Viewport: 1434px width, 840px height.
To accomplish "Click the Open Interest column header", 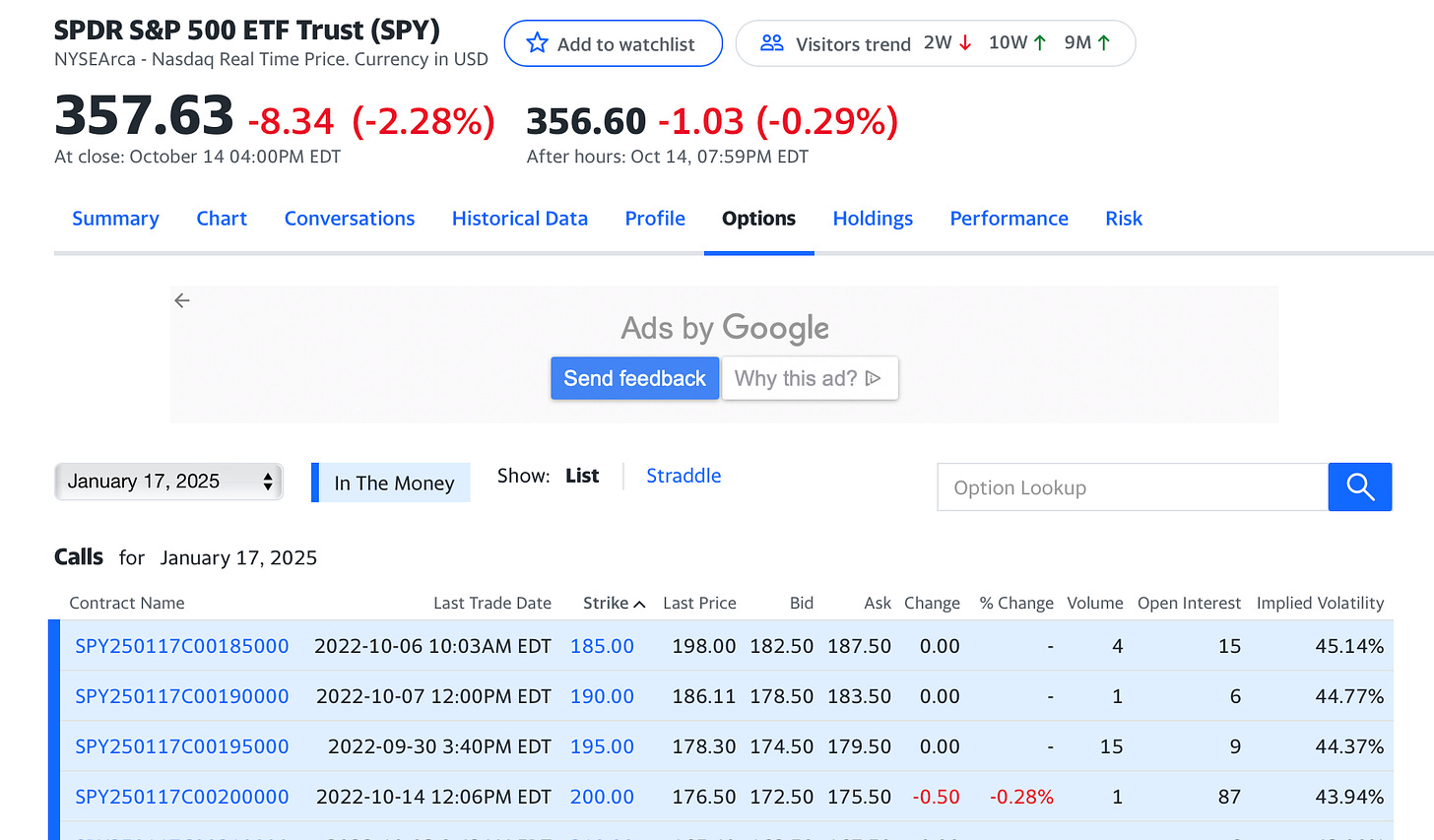I will click(1189, 603).
